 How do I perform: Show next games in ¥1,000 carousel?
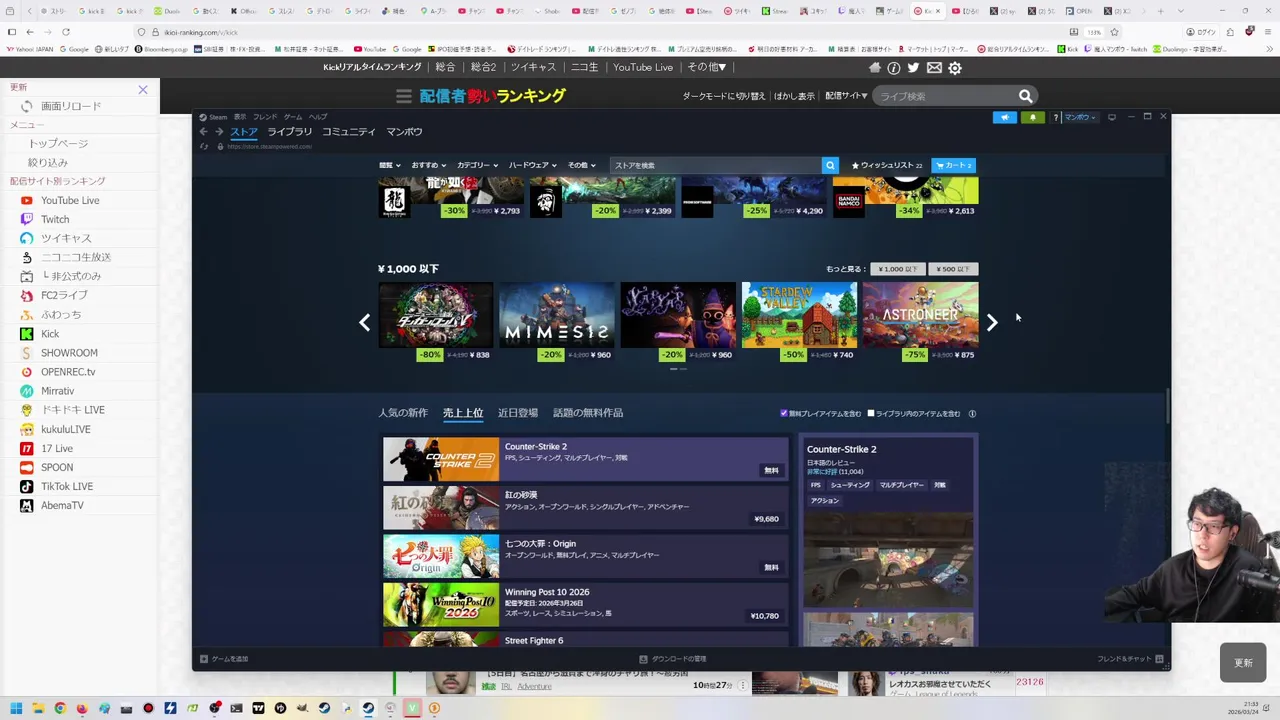coord(991,322)
